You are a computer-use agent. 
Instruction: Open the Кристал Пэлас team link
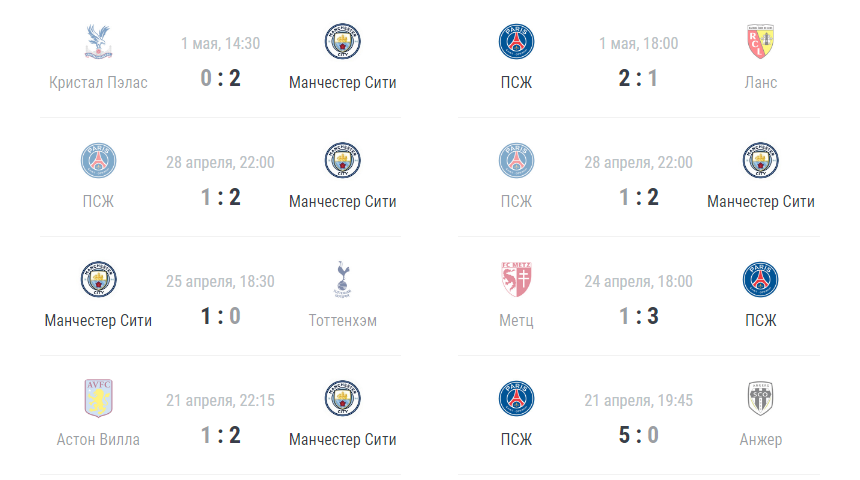tap(98, 82)
